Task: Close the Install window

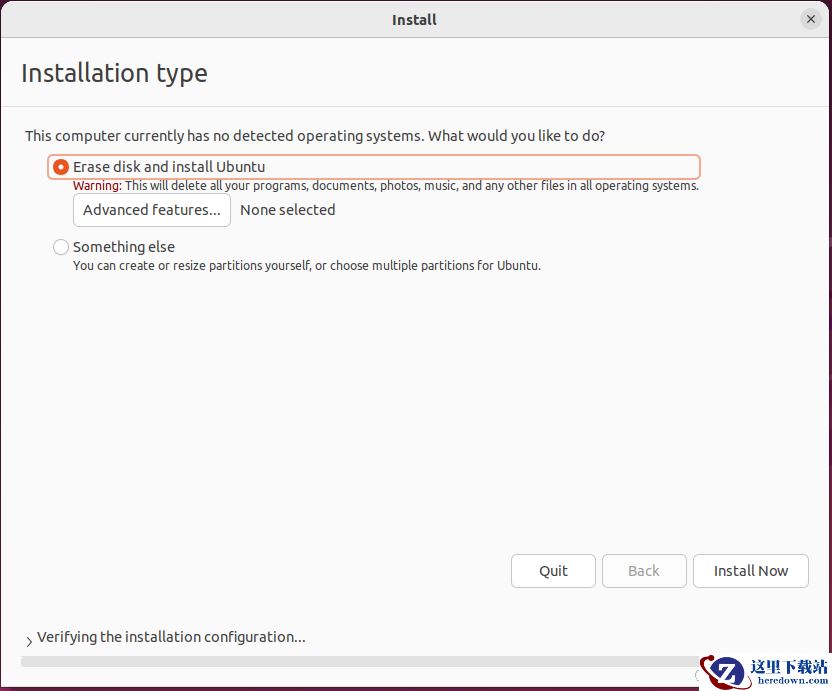Action: 810,20
